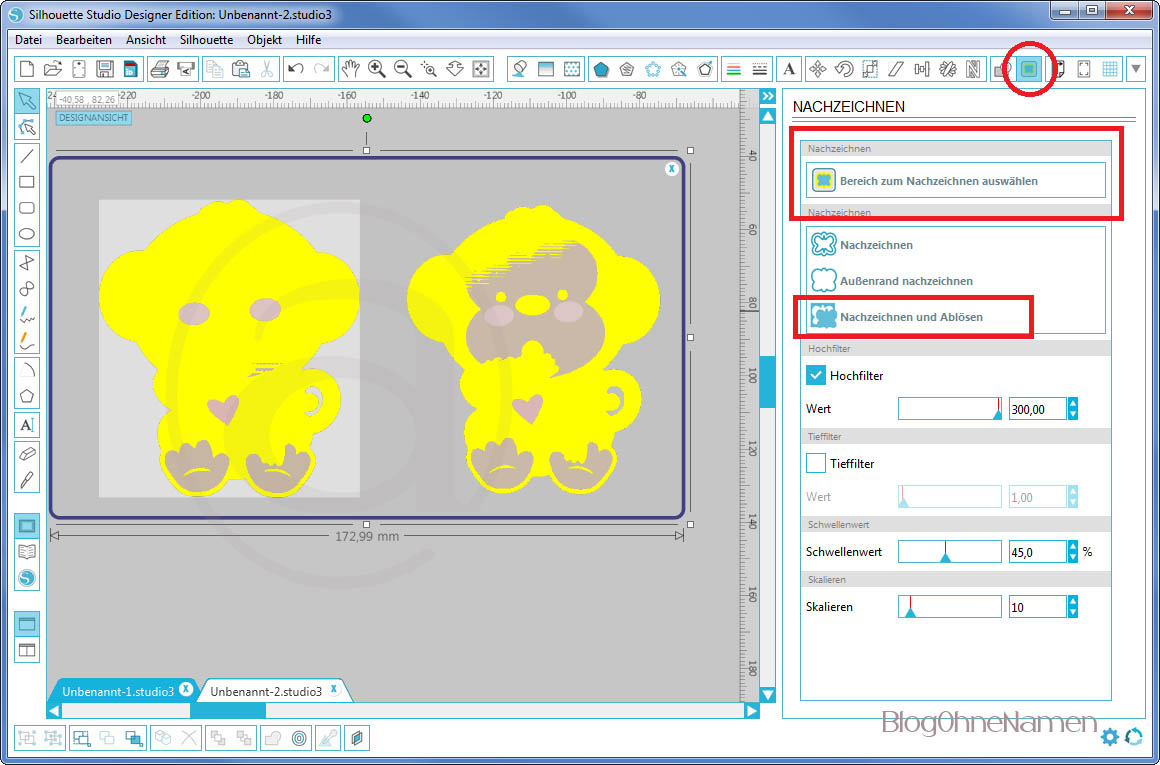The height and width of the screenshot is (765, 1160).
Task: Collapse the right panel with double chevron
Action: pos(768,96)
